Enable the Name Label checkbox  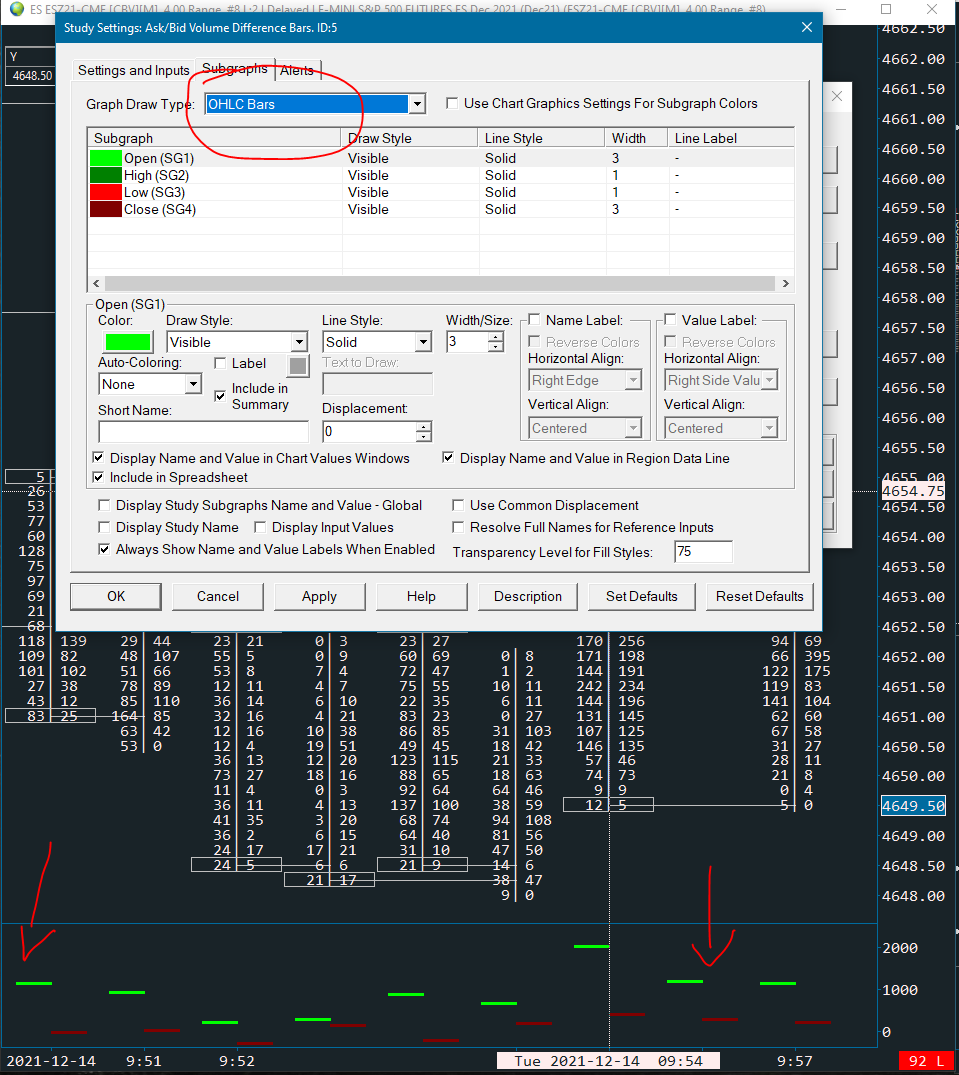pyautogui.click(x=535, y=320)
